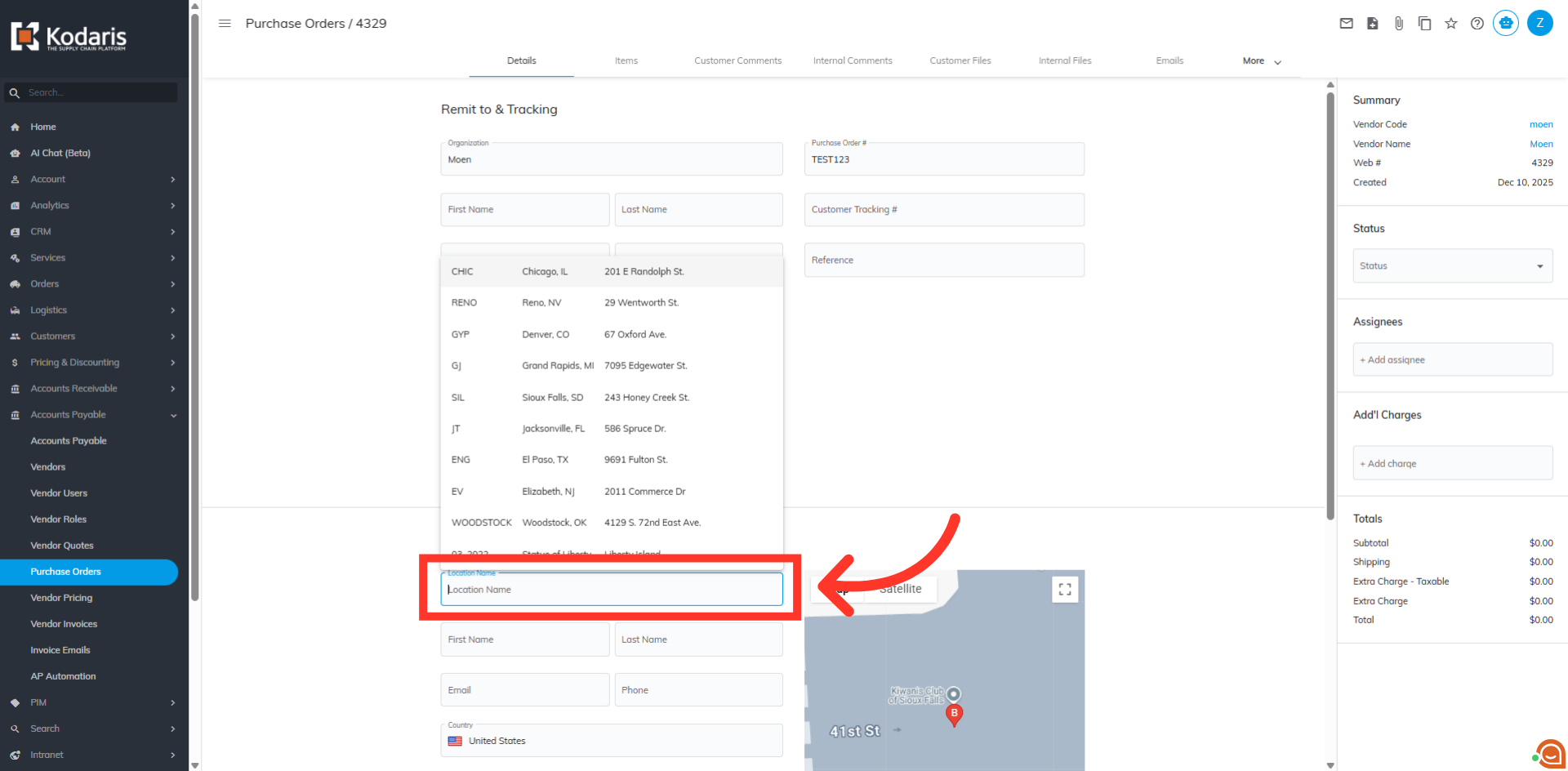Click the Orders truck icon
1568x771 pixels.
(x=15, y=284)
